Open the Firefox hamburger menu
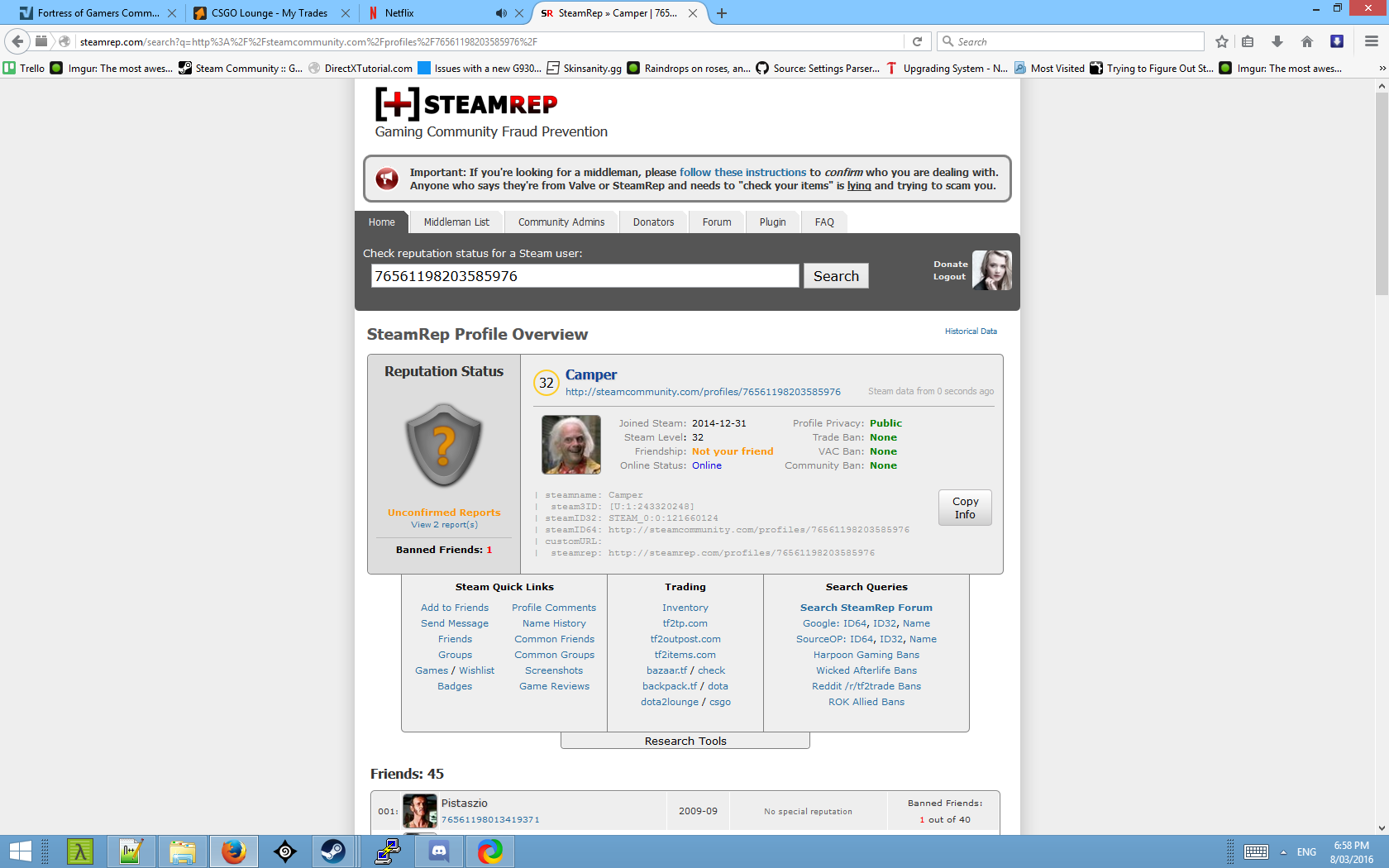Screen dimensions: 1389x868 click(x=1372, y=41)
